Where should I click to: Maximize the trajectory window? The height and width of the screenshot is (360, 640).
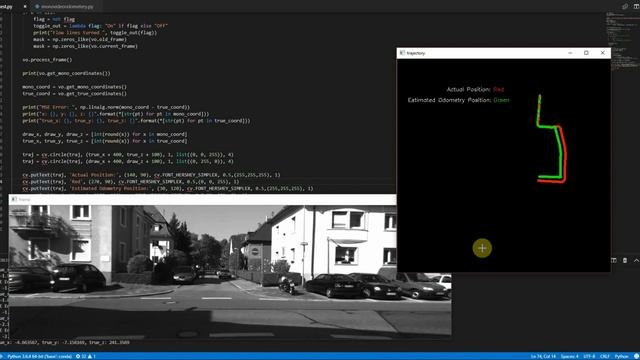pyautogui.click(x=586, y=53)
